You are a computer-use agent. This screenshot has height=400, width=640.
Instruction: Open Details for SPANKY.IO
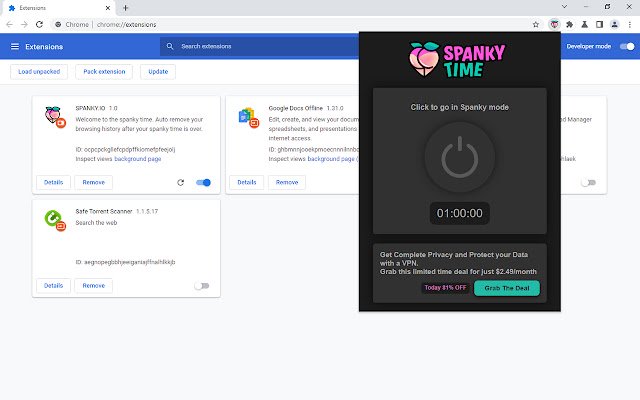pos(53,182)
